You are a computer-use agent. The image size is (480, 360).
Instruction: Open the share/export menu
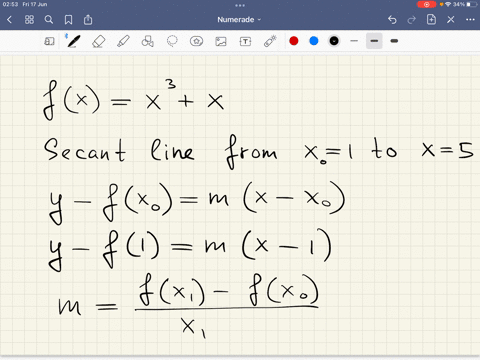pos(88,20)
